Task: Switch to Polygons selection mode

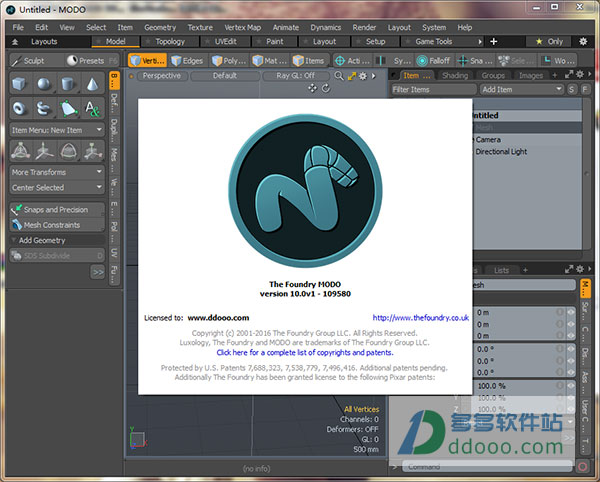Action: pos(229,60)
